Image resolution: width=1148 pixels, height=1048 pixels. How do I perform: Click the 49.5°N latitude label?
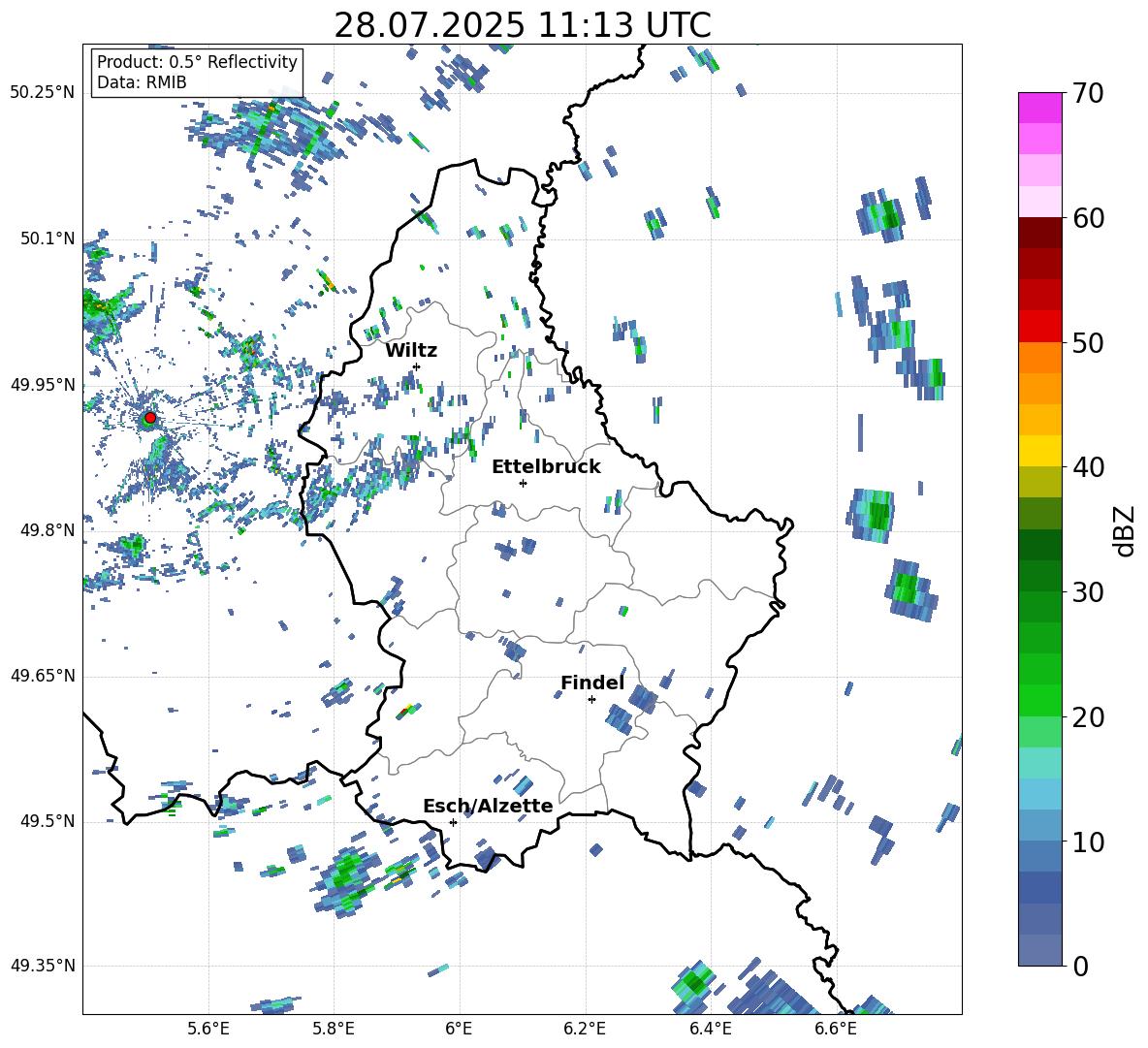(47, 821)
